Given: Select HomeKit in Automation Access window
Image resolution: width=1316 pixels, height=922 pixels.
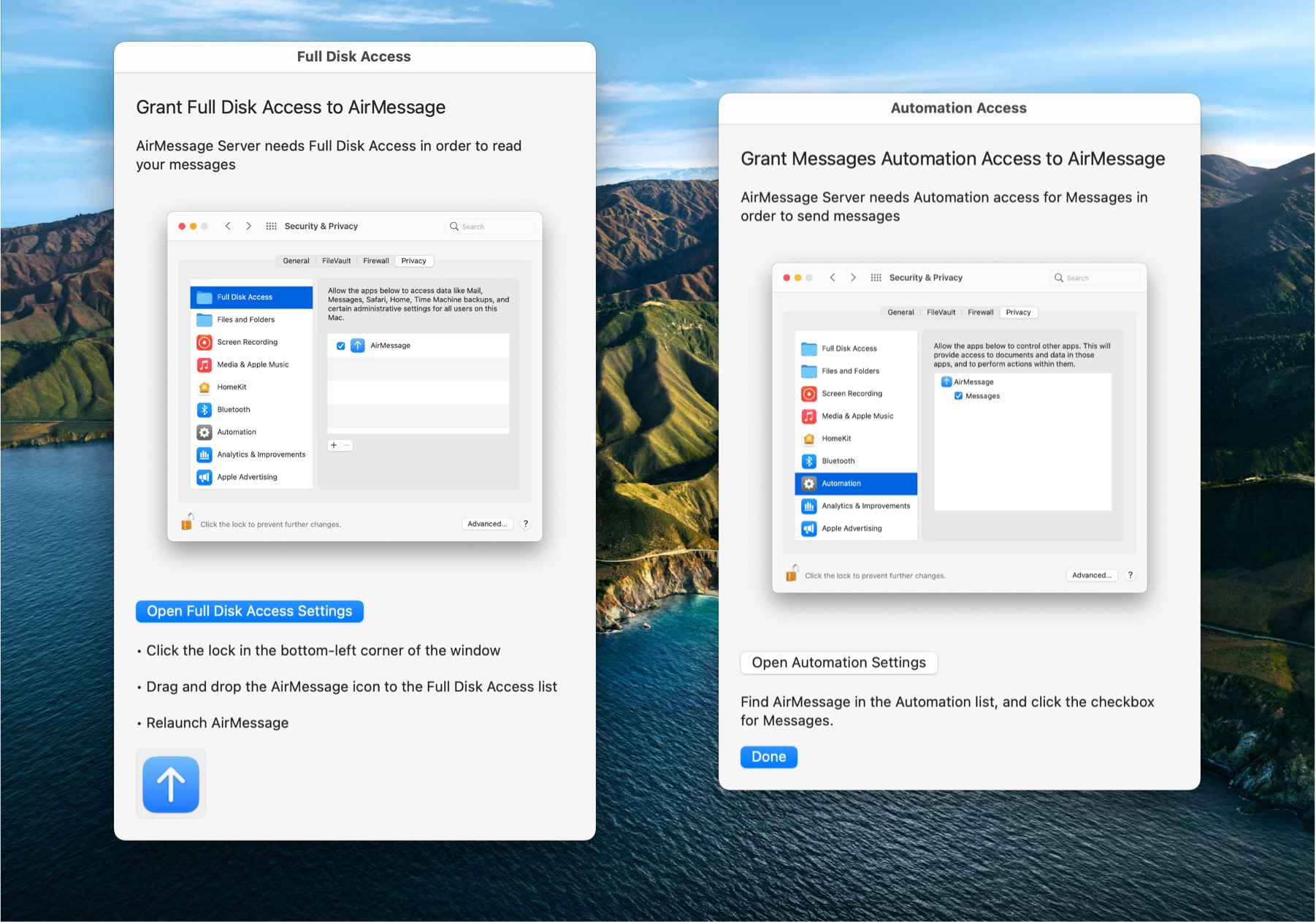Looking at the screenshot, I should point(856,438).
